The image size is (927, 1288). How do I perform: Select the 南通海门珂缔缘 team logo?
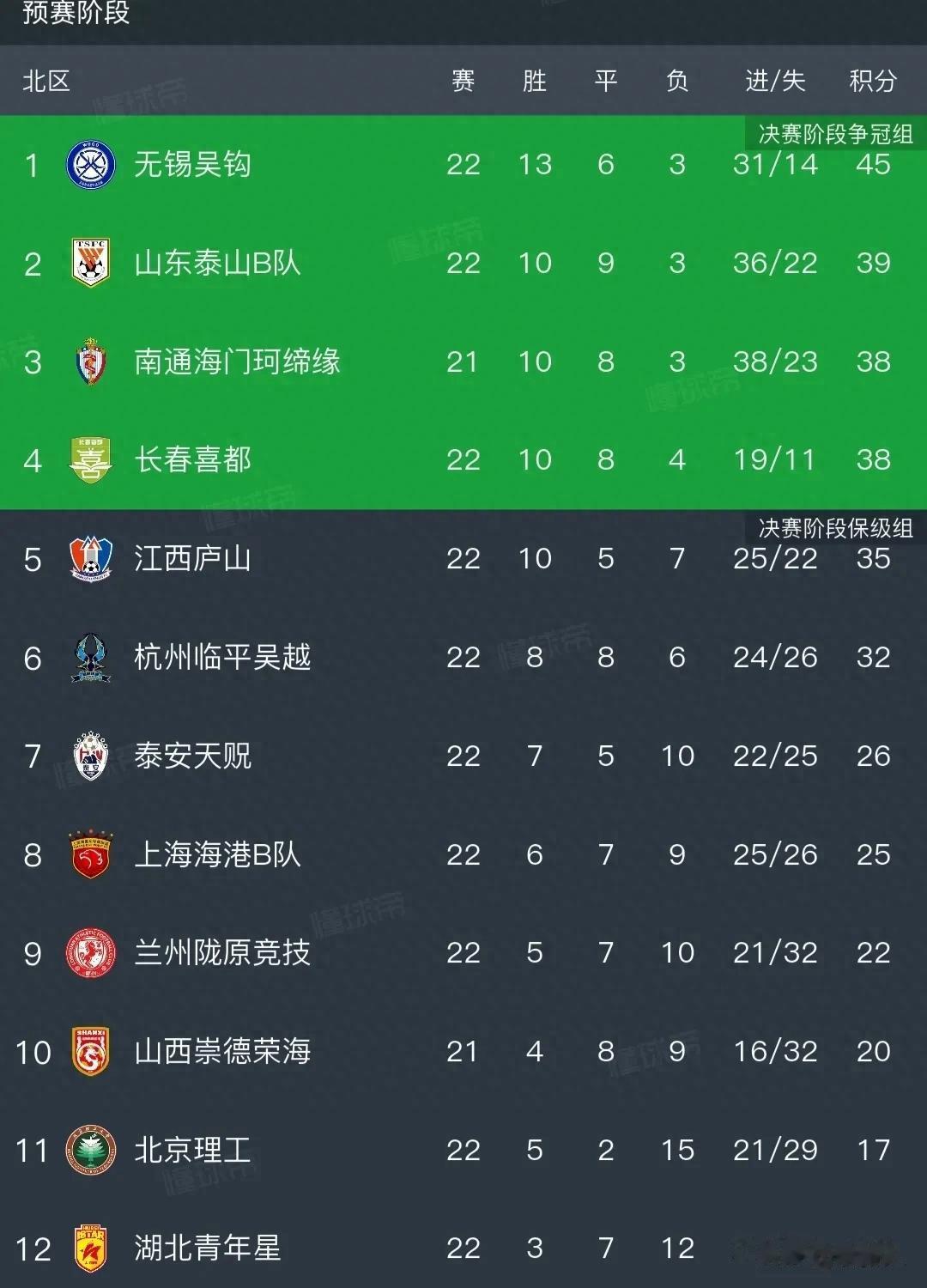click(91, 361)
